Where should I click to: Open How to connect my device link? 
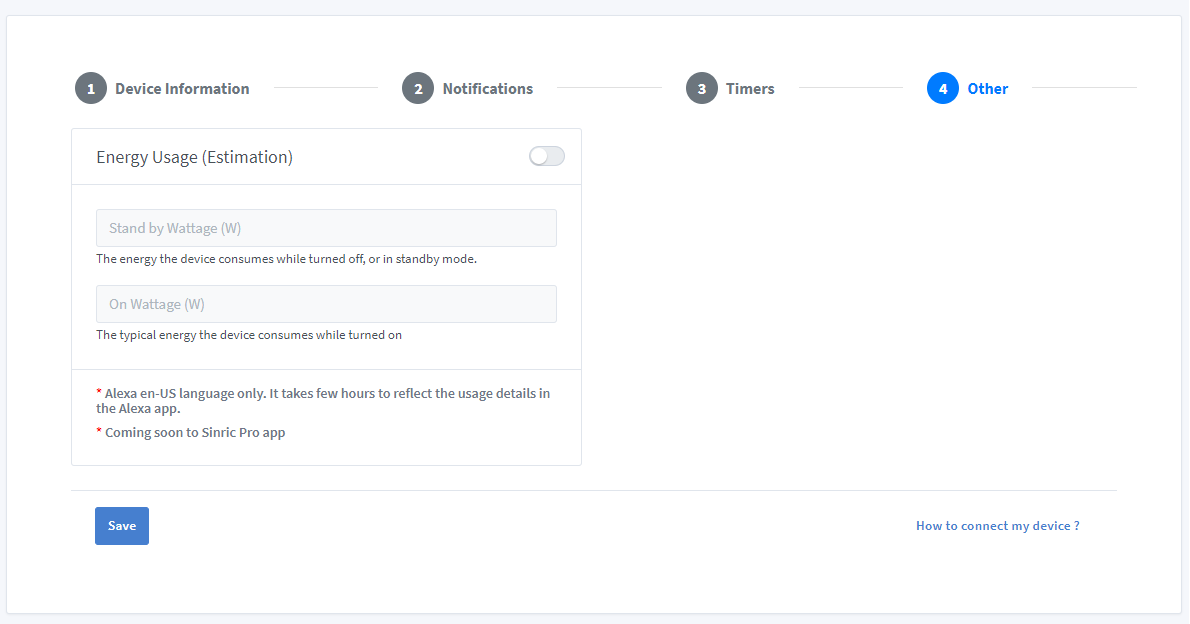click(997, 526)
